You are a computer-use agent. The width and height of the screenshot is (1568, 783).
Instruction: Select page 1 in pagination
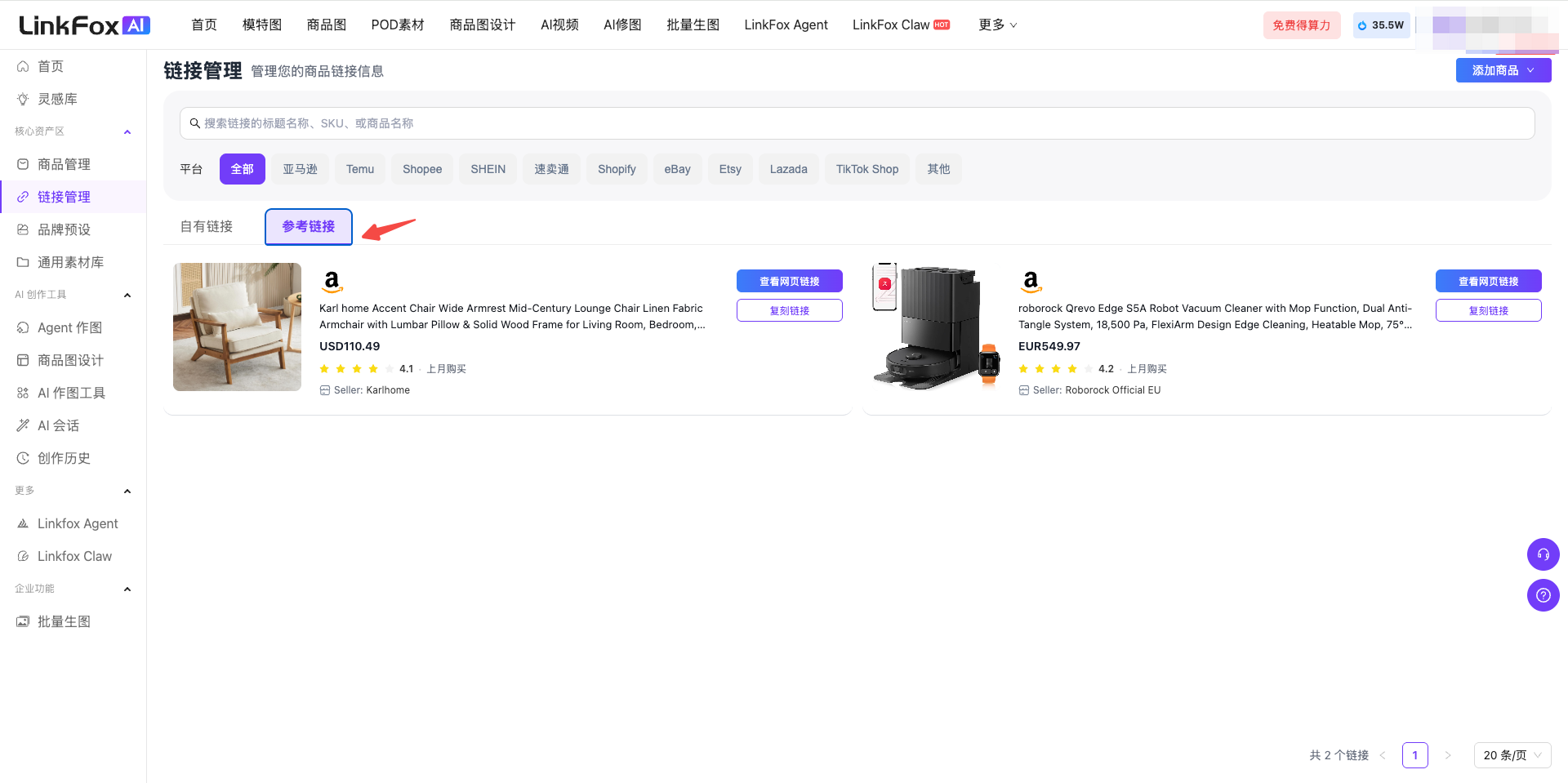[1415, 755]
